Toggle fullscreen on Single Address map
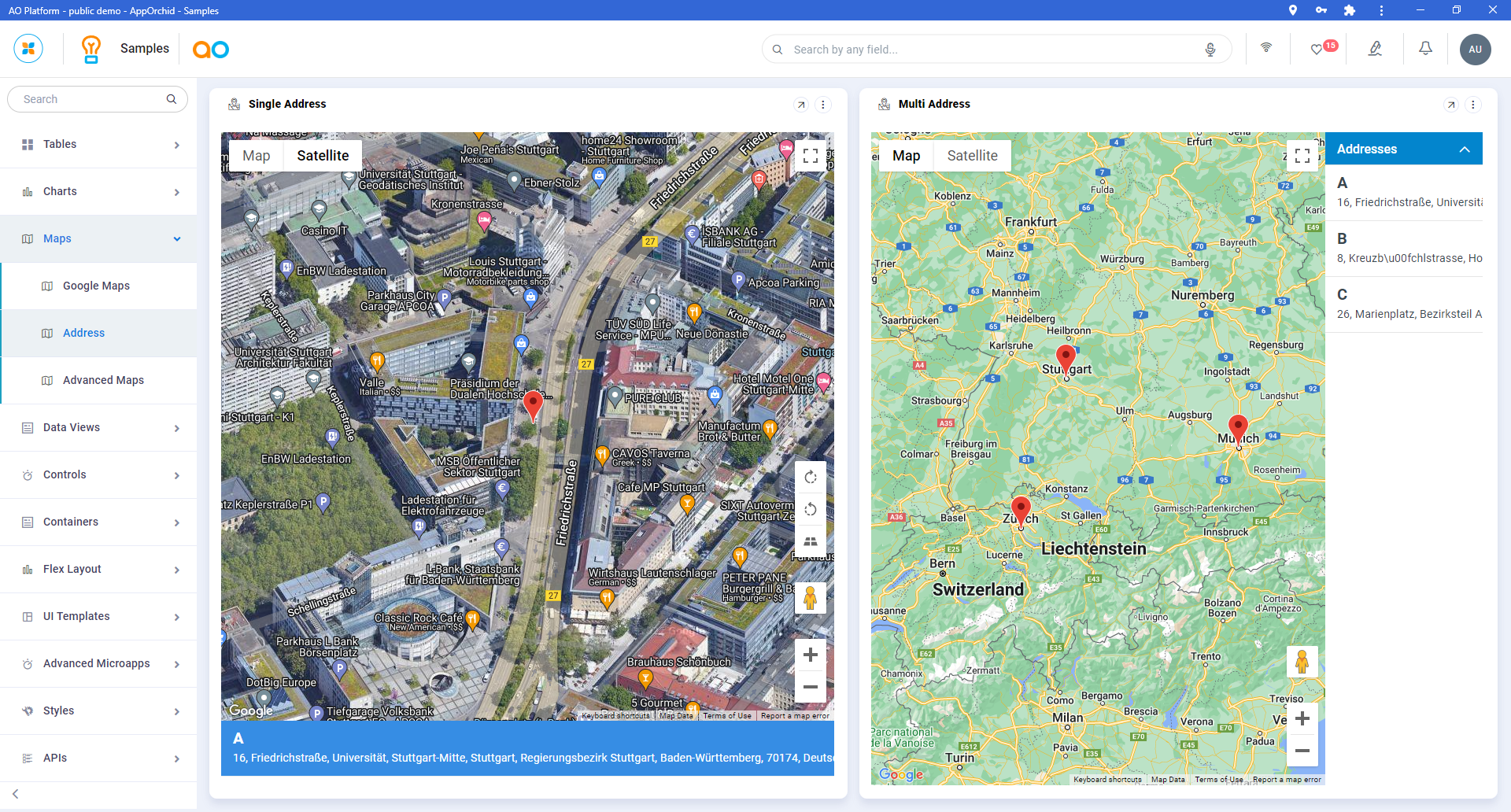This screenshot has width=1511, height=812. (x=811, y=156)
